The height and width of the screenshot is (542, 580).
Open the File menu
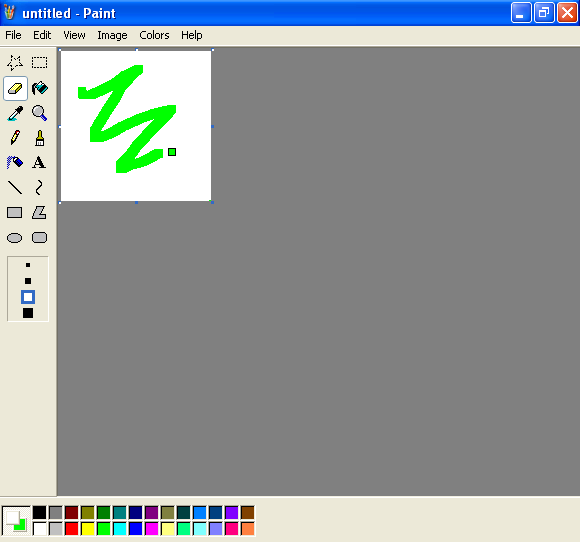click(13, 35)
